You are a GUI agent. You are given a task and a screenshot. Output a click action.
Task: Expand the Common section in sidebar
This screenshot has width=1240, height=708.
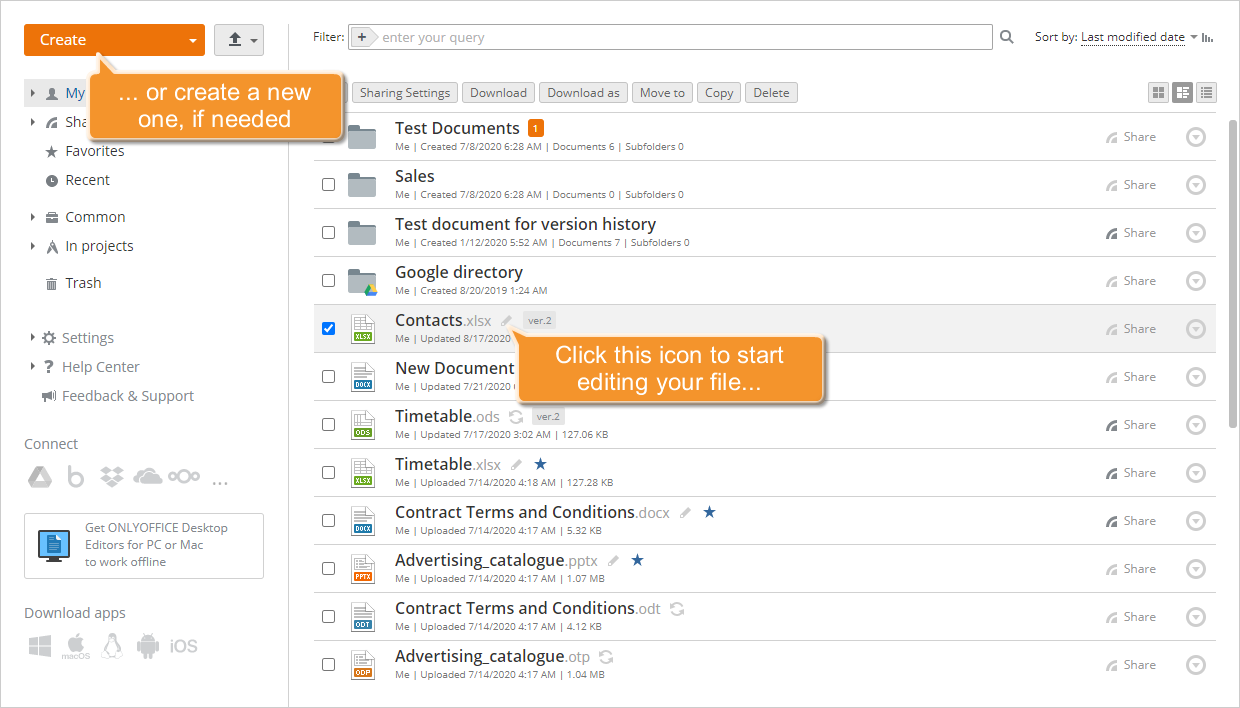click(x=31, y=216)
